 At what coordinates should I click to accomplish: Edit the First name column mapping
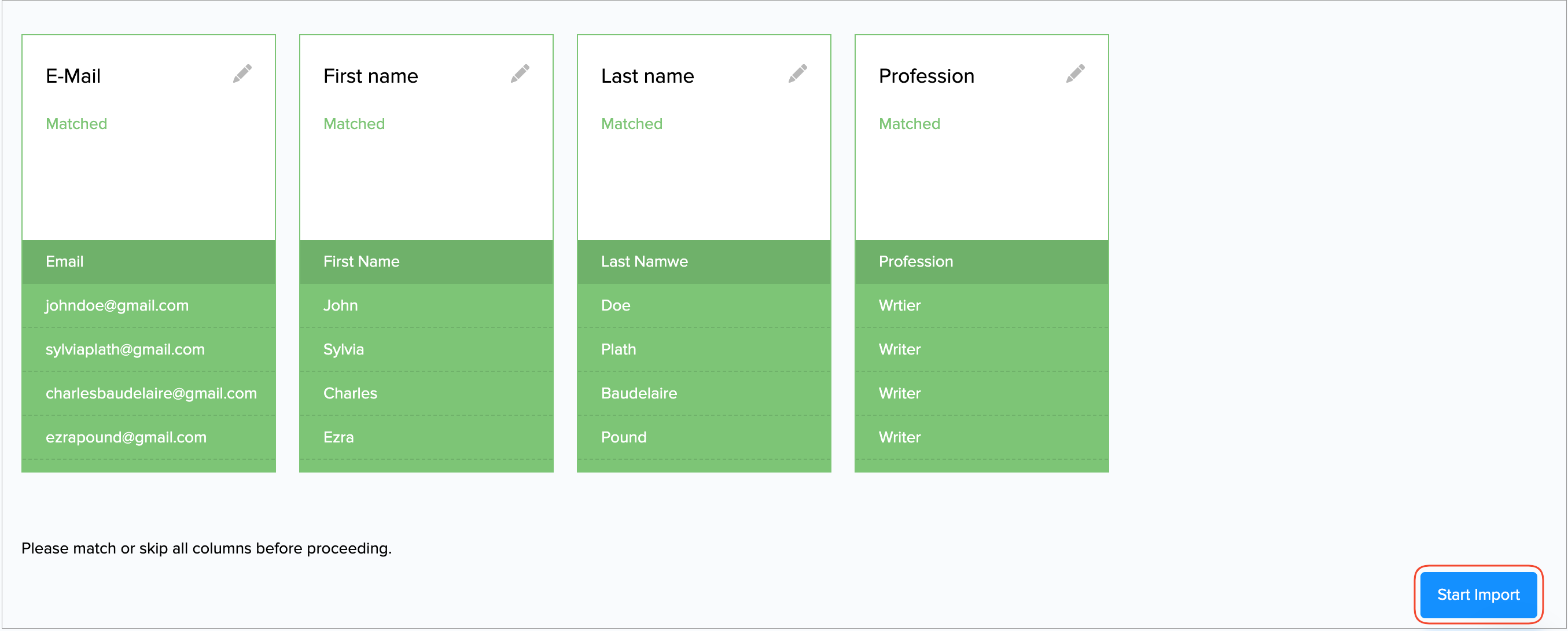point(519,73)
